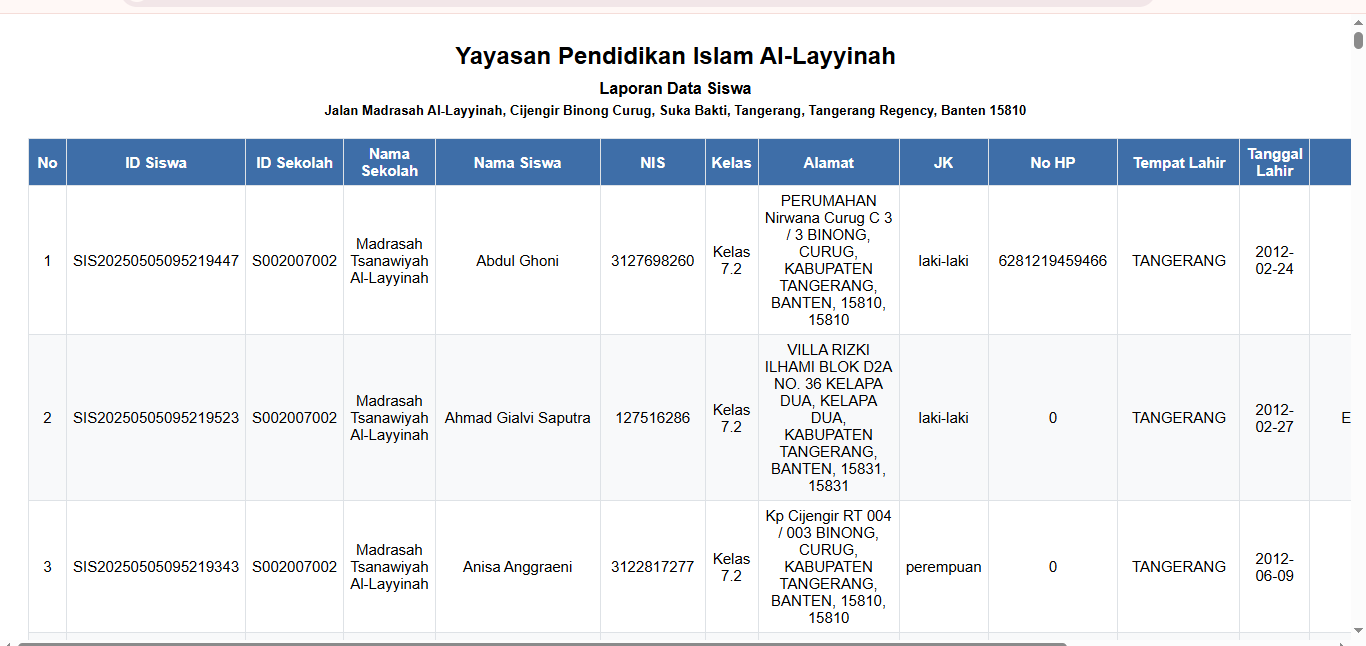Select the row for Abdul Ghoni

point(516,261)
